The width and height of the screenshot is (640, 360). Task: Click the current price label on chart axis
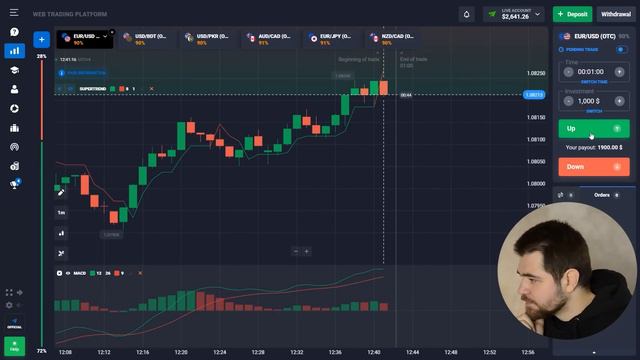pyautogui.click(x=534, y=95)
